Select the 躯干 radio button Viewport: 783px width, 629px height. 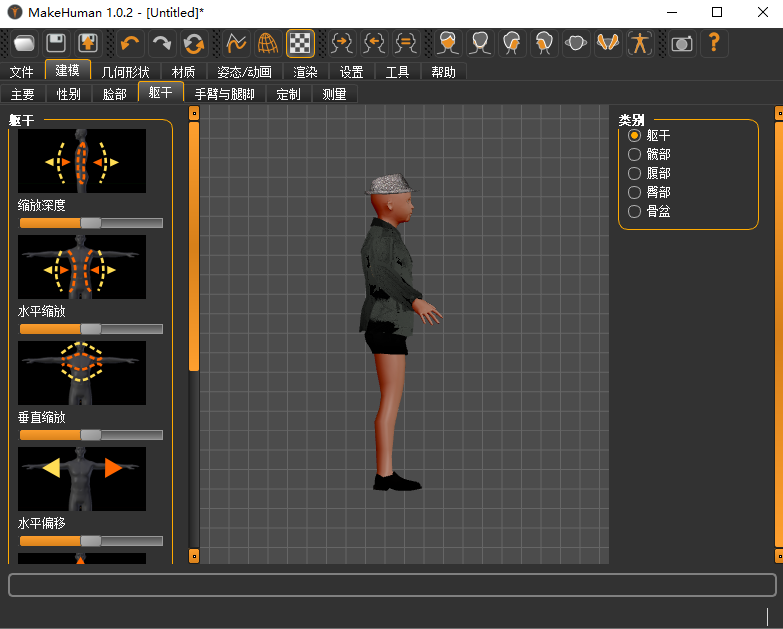634,135
